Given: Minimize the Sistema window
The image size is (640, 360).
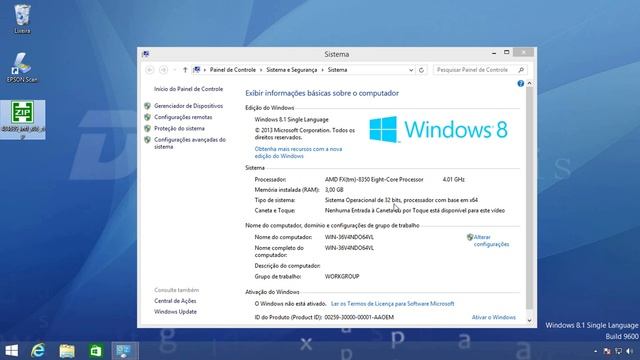Looking at the screenshot, I should pos(494,53).
